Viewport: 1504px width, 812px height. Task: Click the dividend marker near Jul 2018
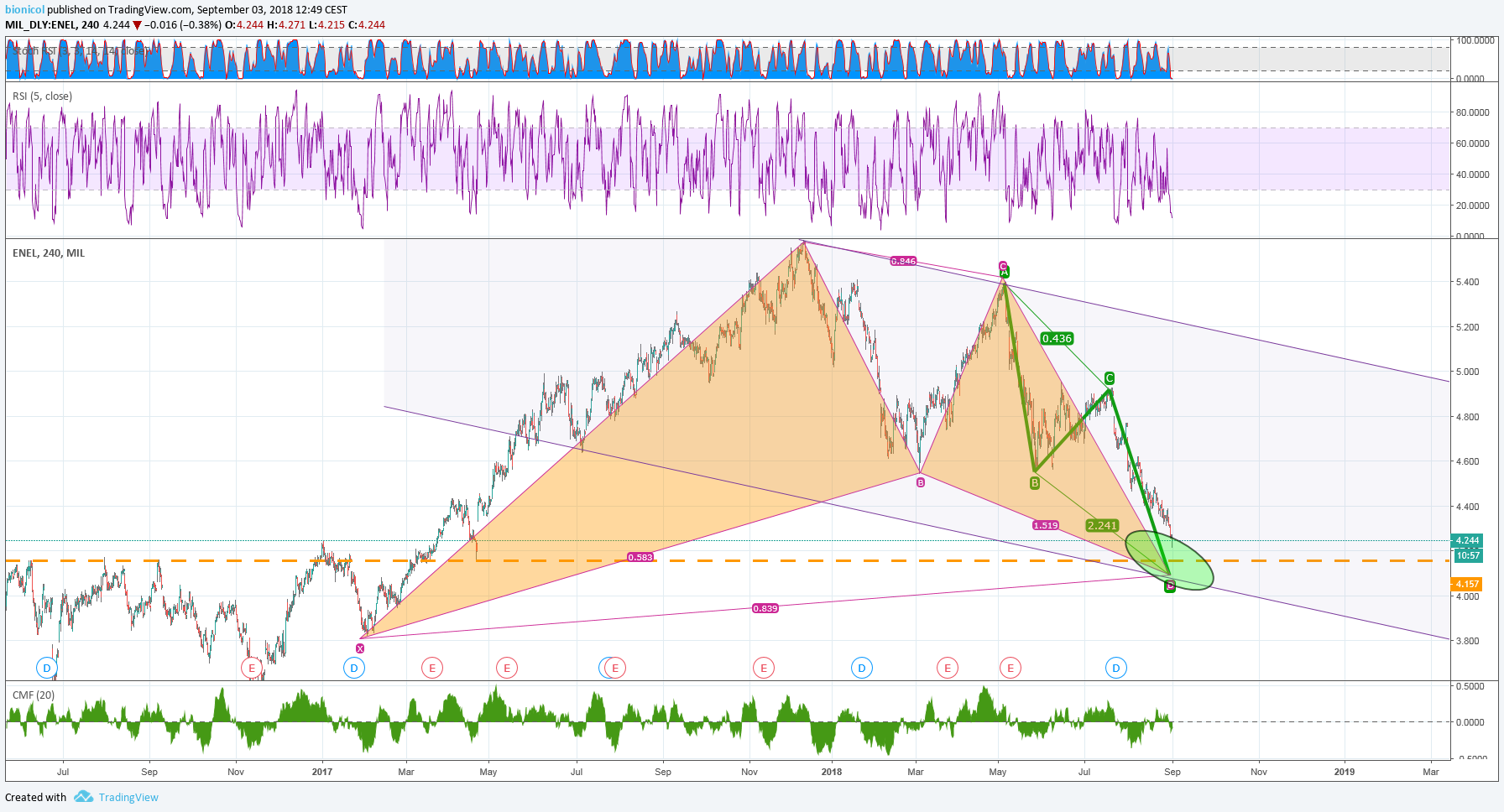(1115, 668)
